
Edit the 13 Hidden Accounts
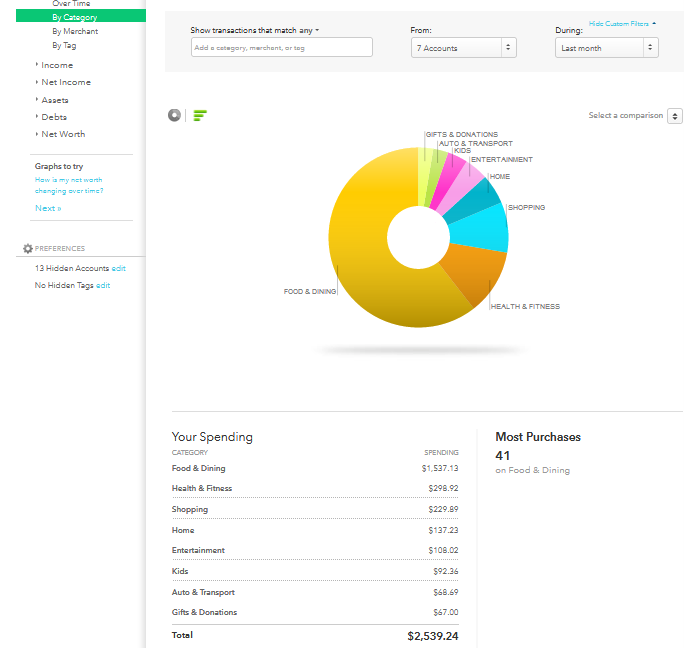(x=118, y=268)
